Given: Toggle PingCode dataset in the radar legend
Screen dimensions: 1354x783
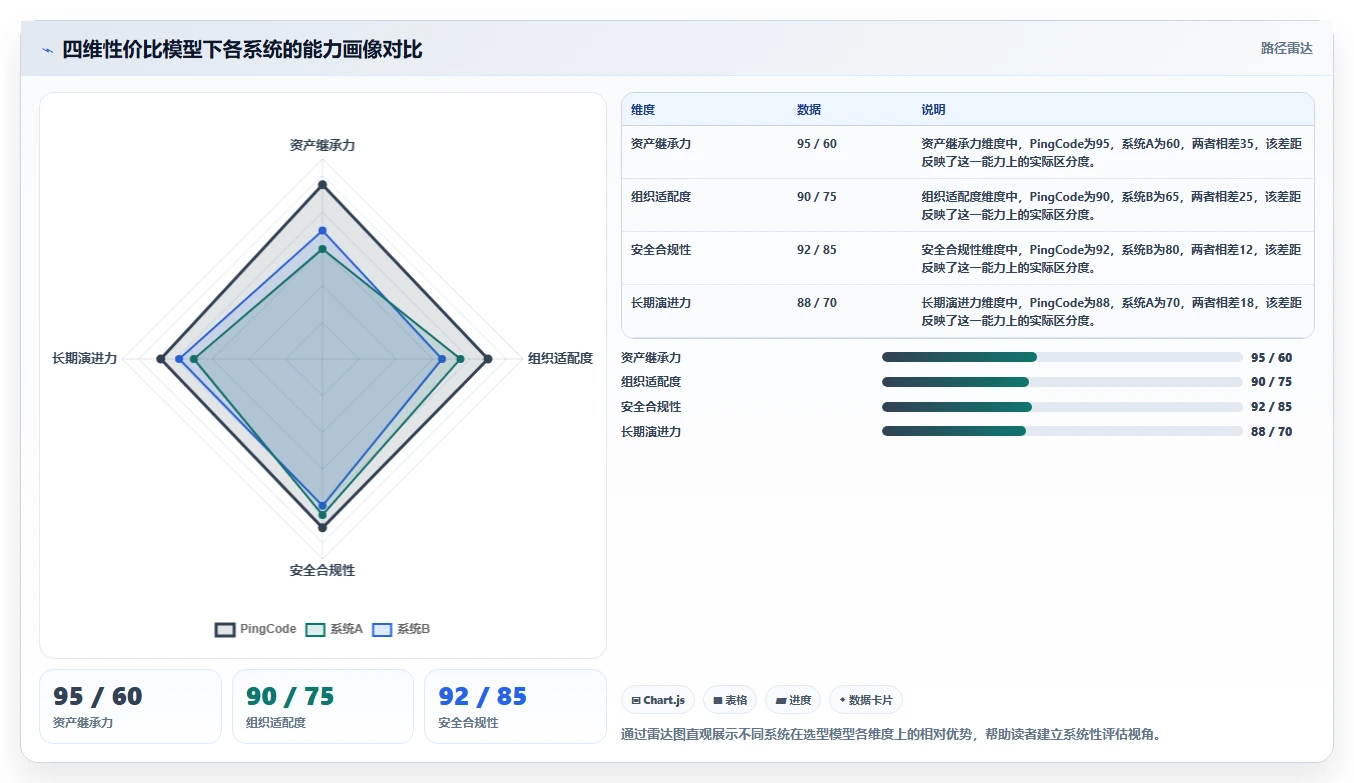Looking at the screenshot, I should (256, 629).
